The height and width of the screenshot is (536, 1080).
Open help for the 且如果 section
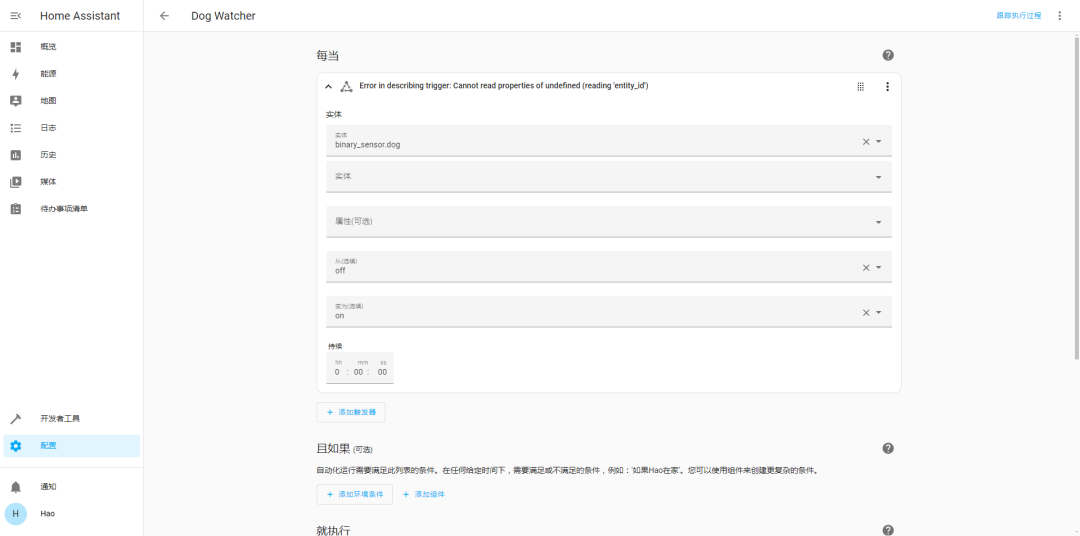click(888, 449)
